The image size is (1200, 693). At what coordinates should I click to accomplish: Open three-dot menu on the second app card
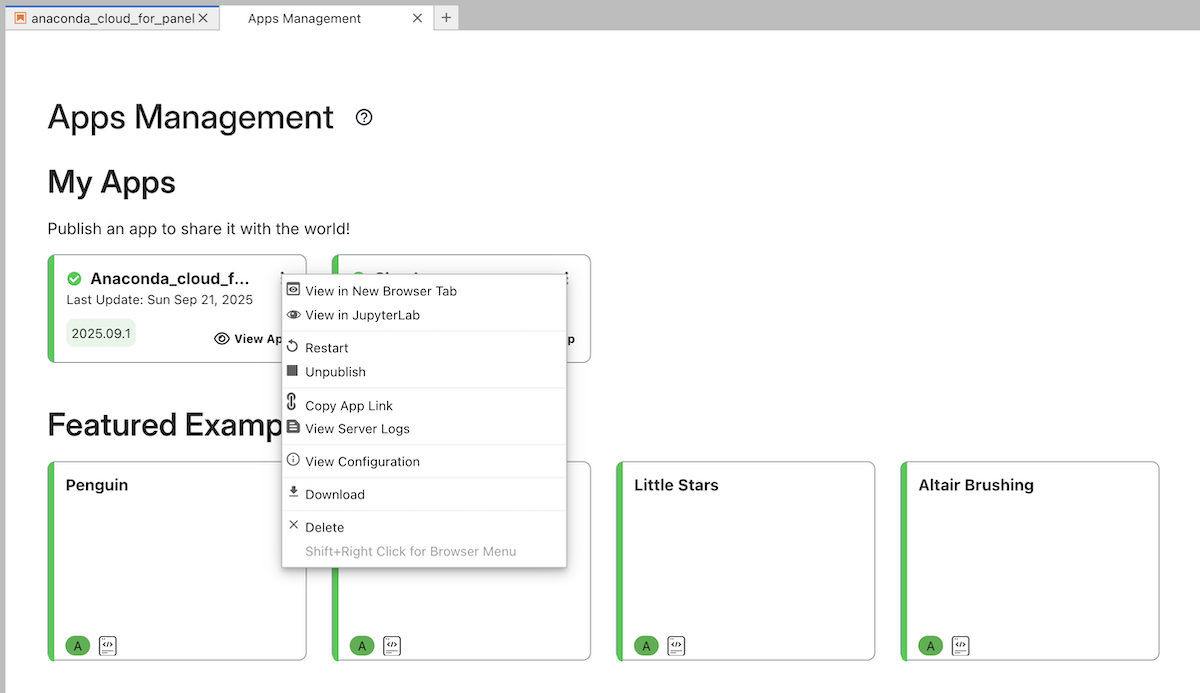click(567, 277)
